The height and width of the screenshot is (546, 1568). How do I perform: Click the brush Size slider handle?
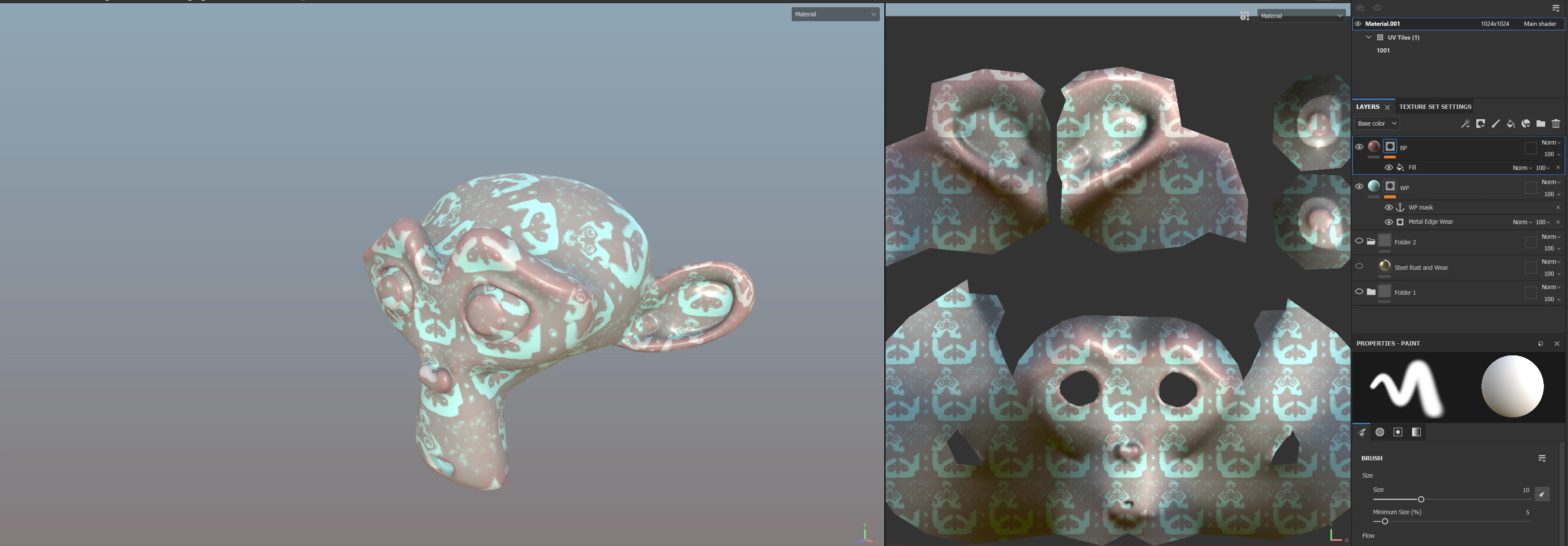(x=1421, y=500)
